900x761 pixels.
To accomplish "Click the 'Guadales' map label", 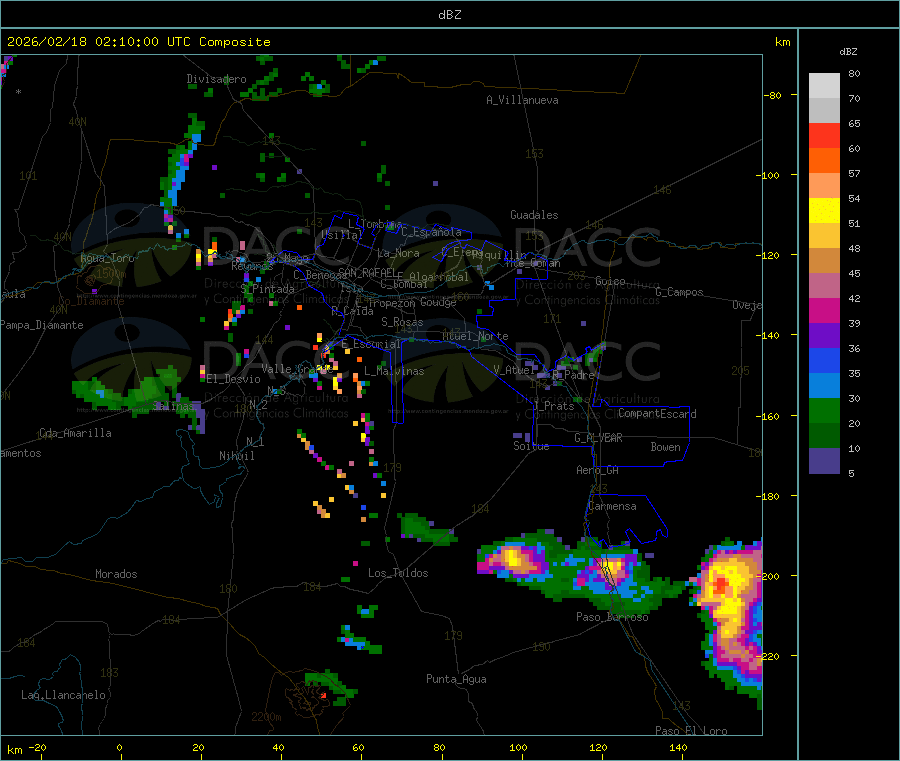I will pos(534,215).
